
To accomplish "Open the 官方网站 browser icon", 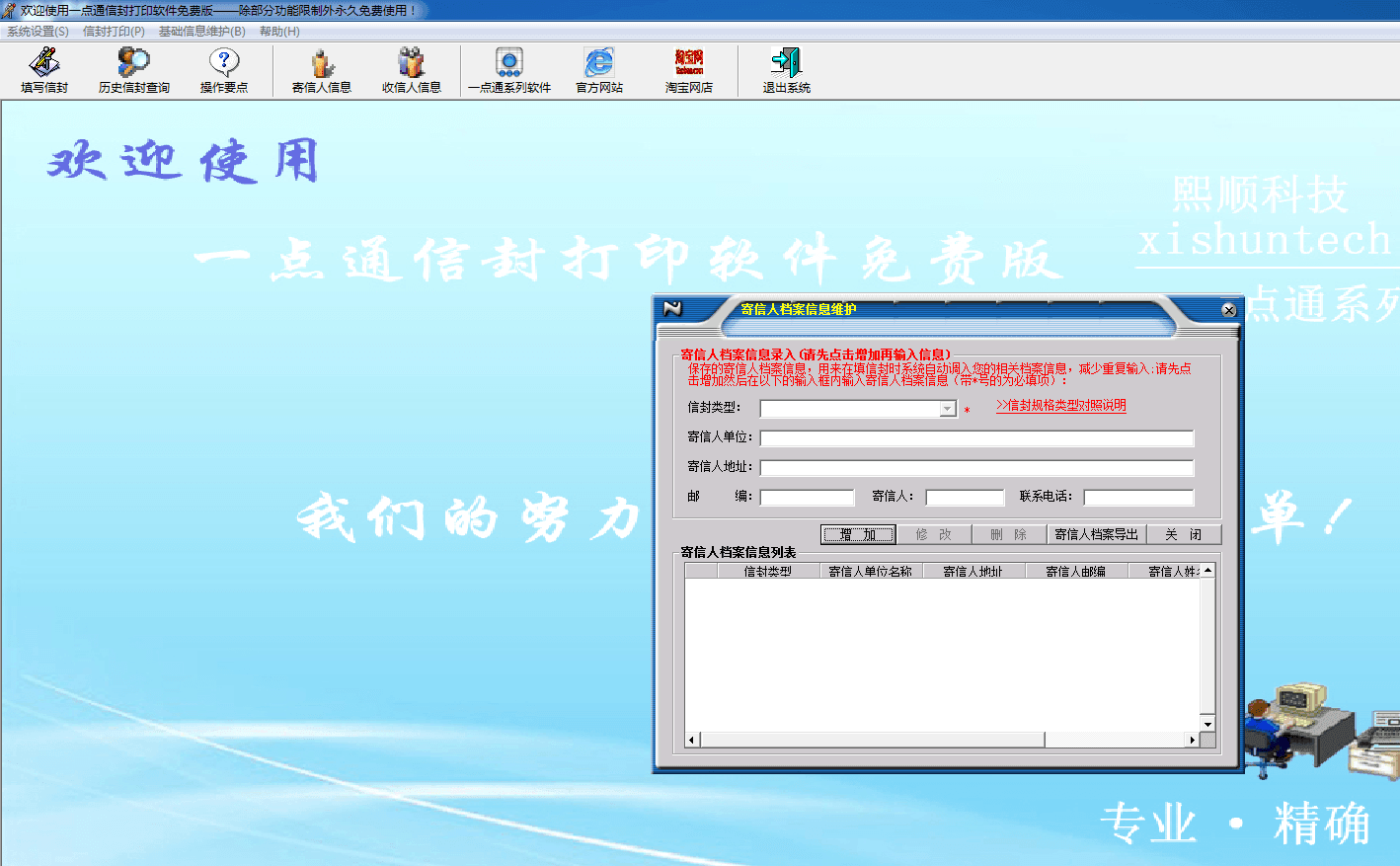I will click(599, 71).
